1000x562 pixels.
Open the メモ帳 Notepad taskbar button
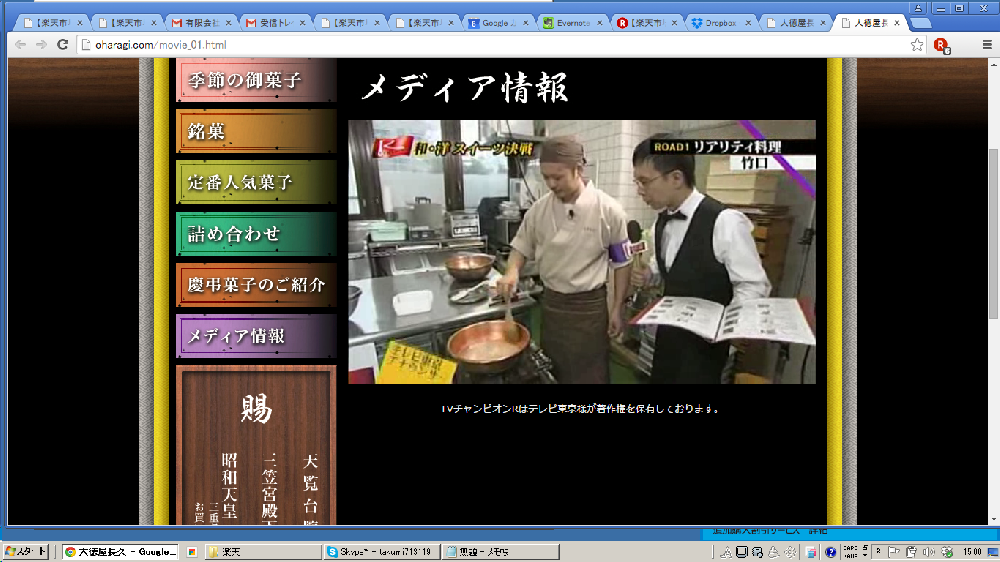[x=501, y=552]
